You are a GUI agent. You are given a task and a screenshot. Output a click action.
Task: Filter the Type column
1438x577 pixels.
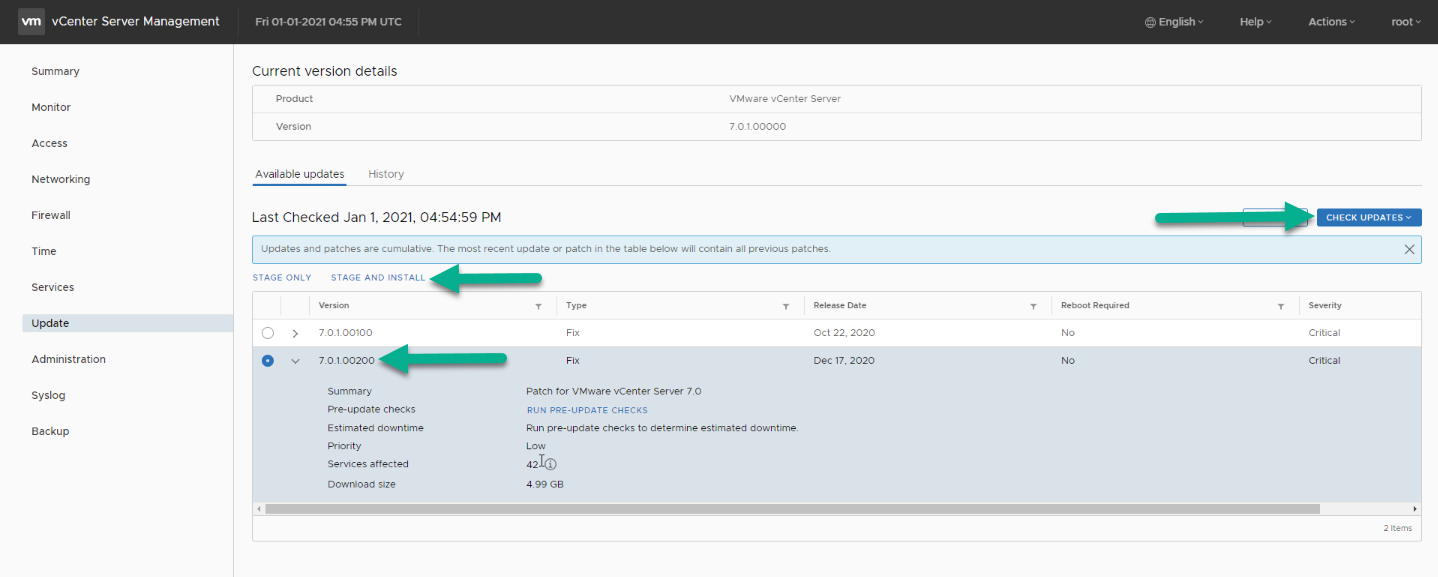(x=786, y=306)
